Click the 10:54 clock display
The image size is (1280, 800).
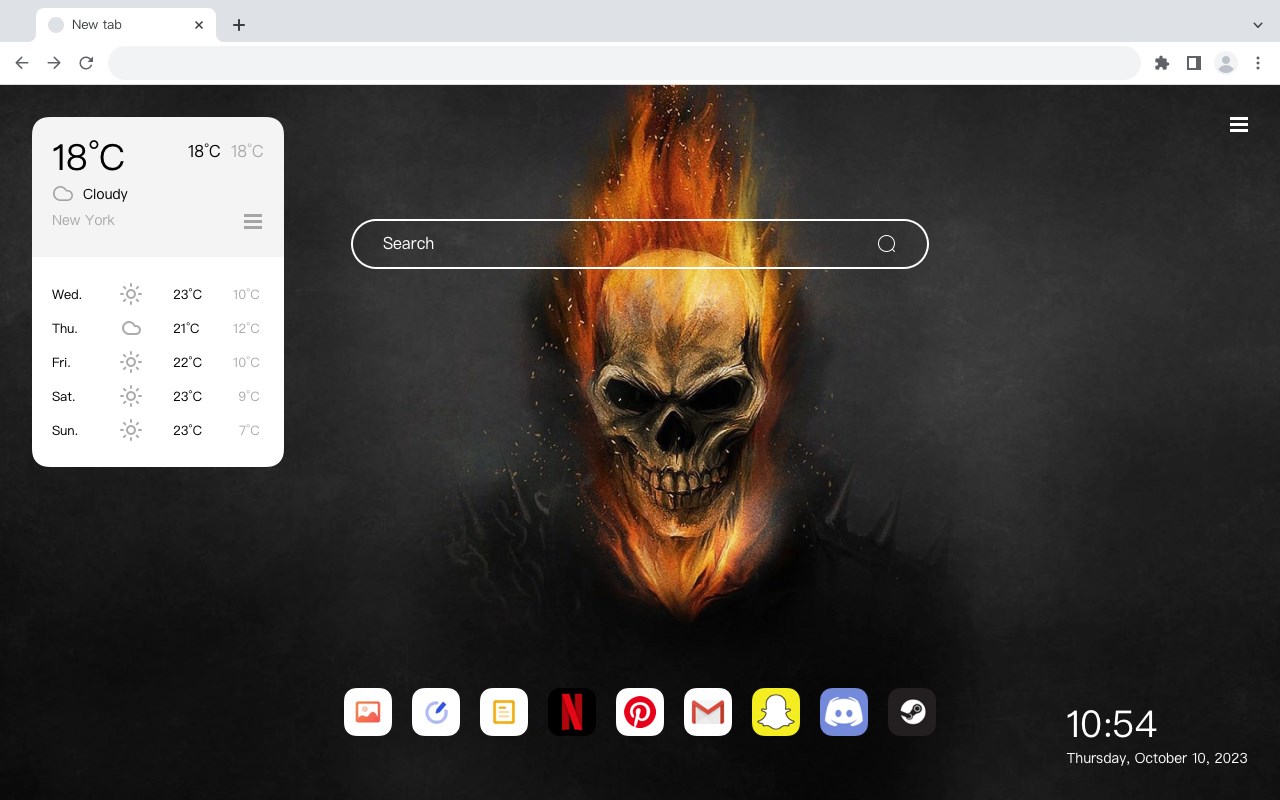(x=1111, y=724)
